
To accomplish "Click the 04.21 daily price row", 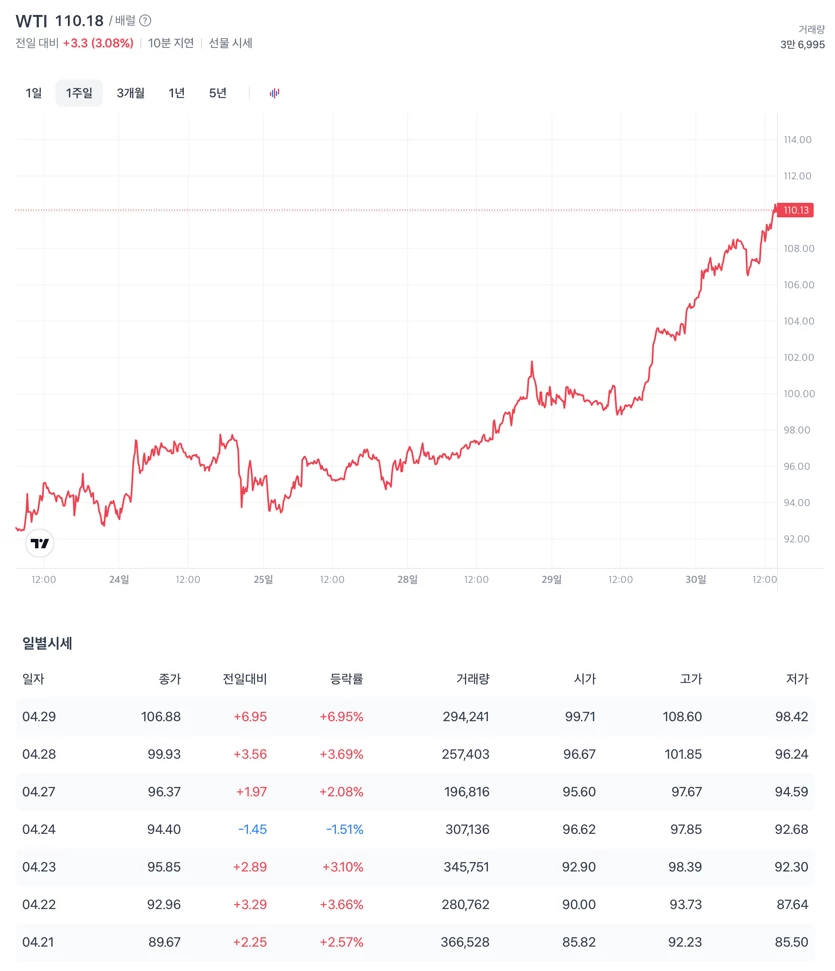I will (x=415, y=942).
